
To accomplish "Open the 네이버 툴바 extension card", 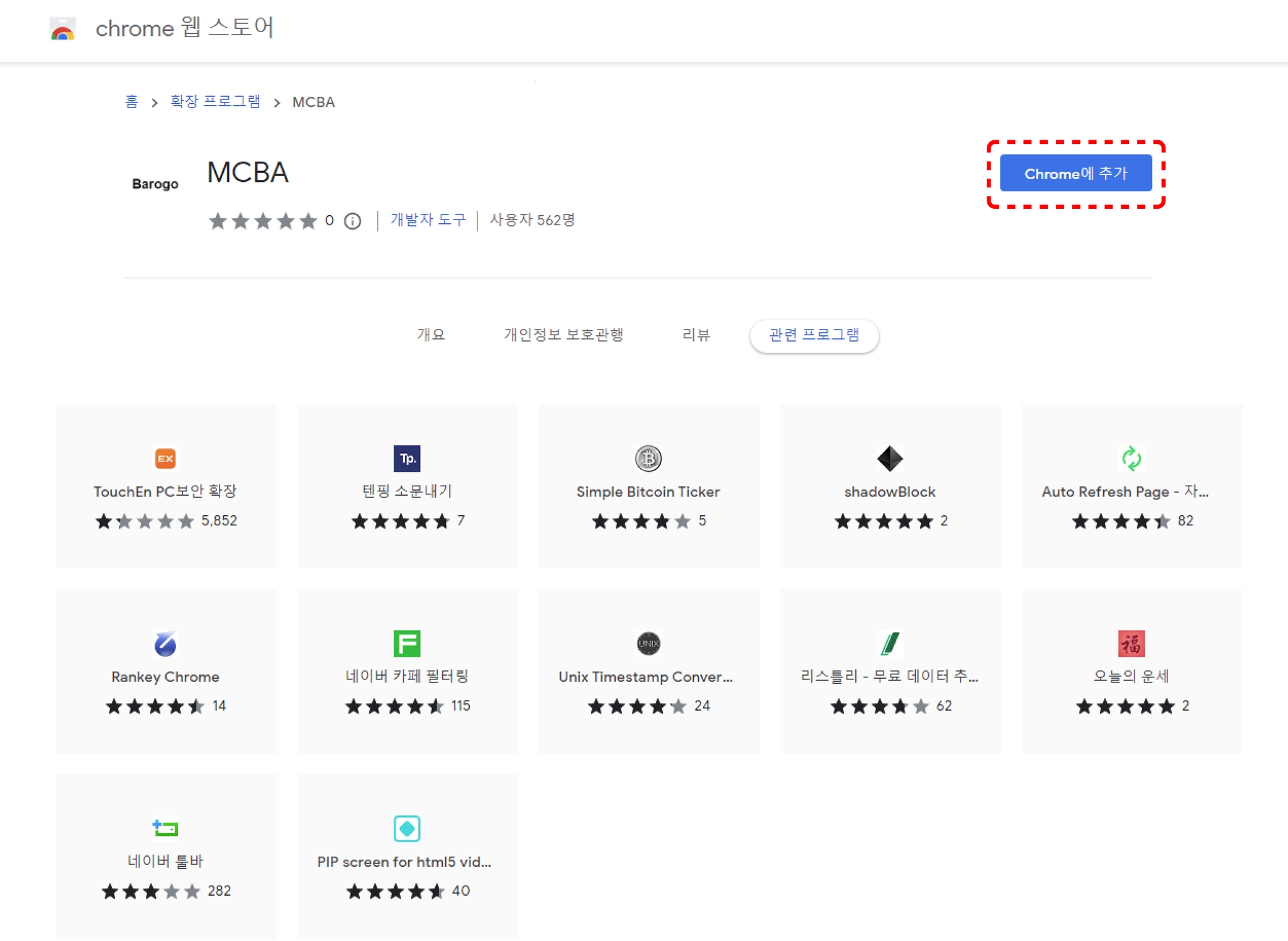I will (x=165, y=855).
